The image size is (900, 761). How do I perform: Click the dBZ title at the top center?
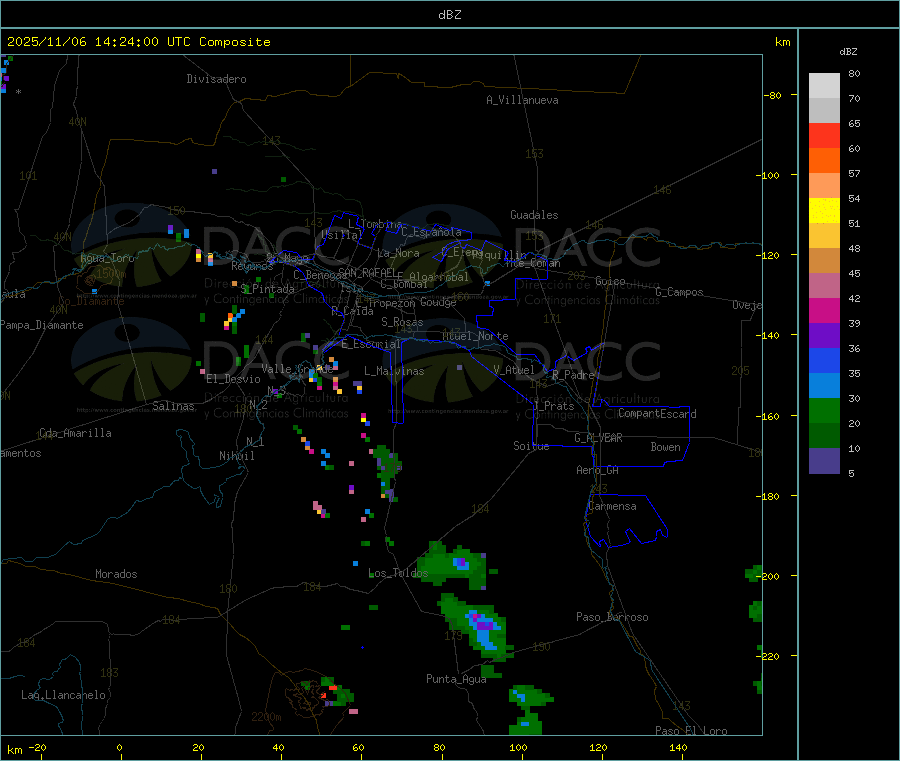[449, 15]
